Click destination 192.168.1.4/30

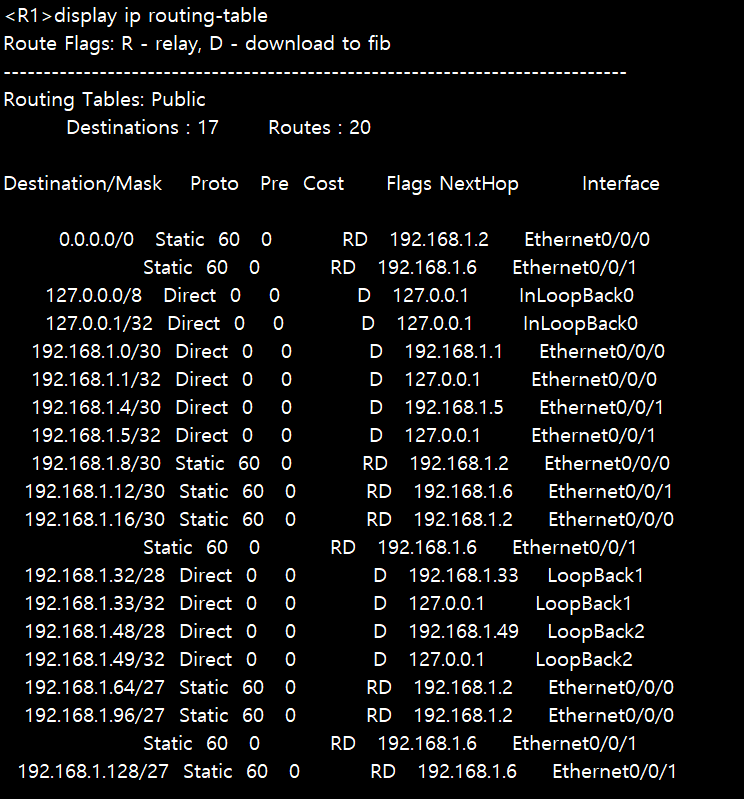click(96, 408)
